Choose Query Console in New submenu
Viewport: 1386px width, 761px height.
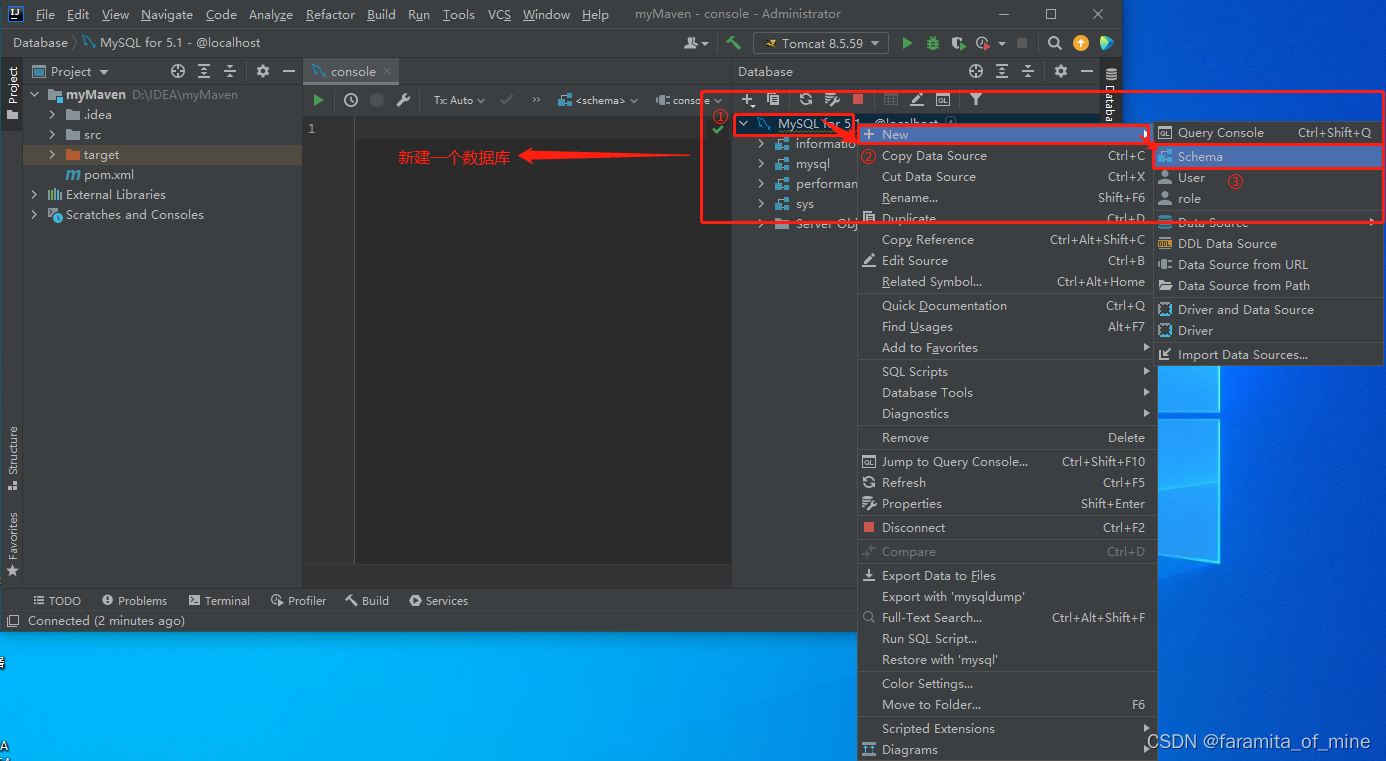point(1269,133)
